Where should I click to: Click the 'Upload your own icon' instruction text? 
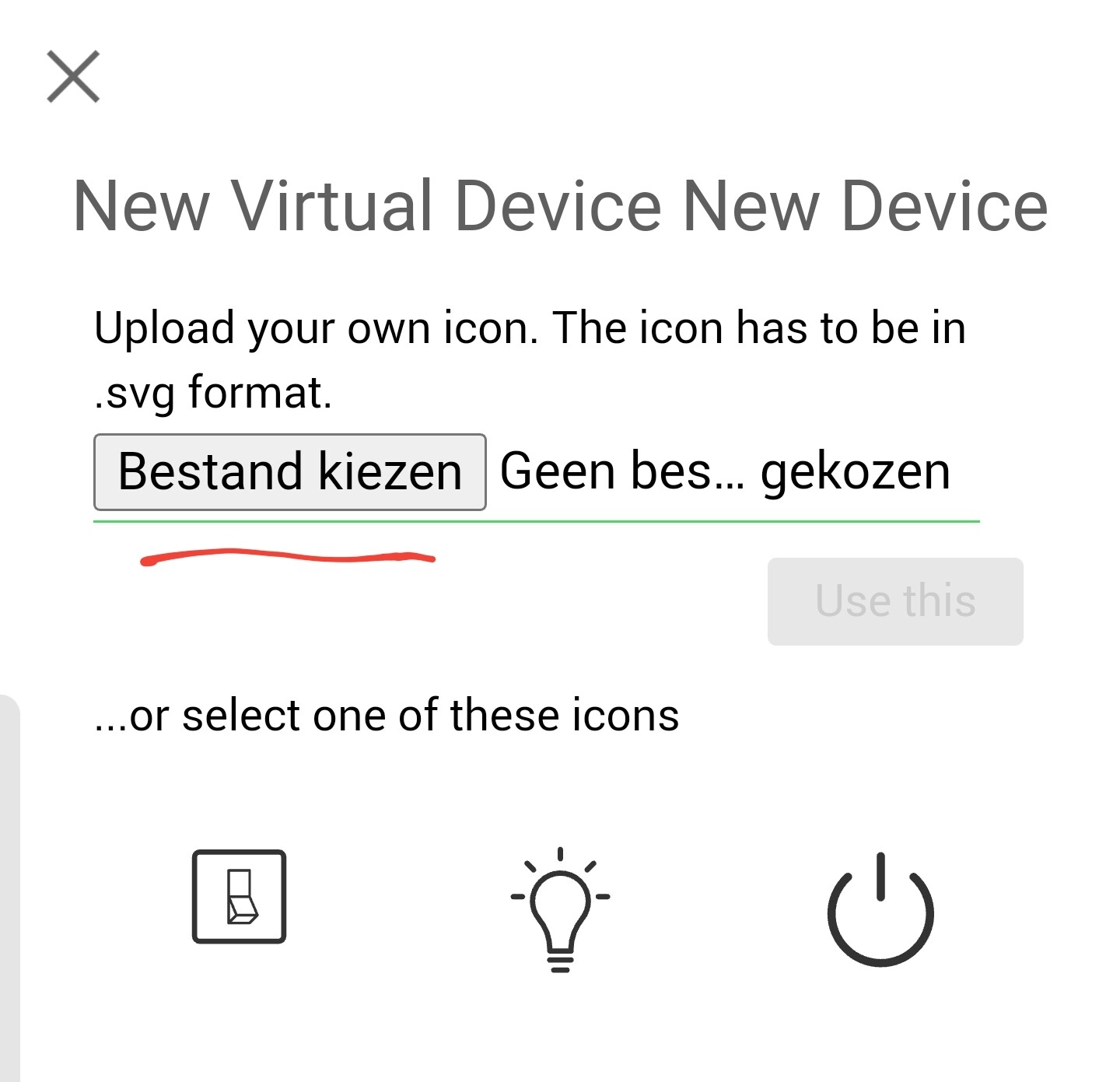[529, 327]
